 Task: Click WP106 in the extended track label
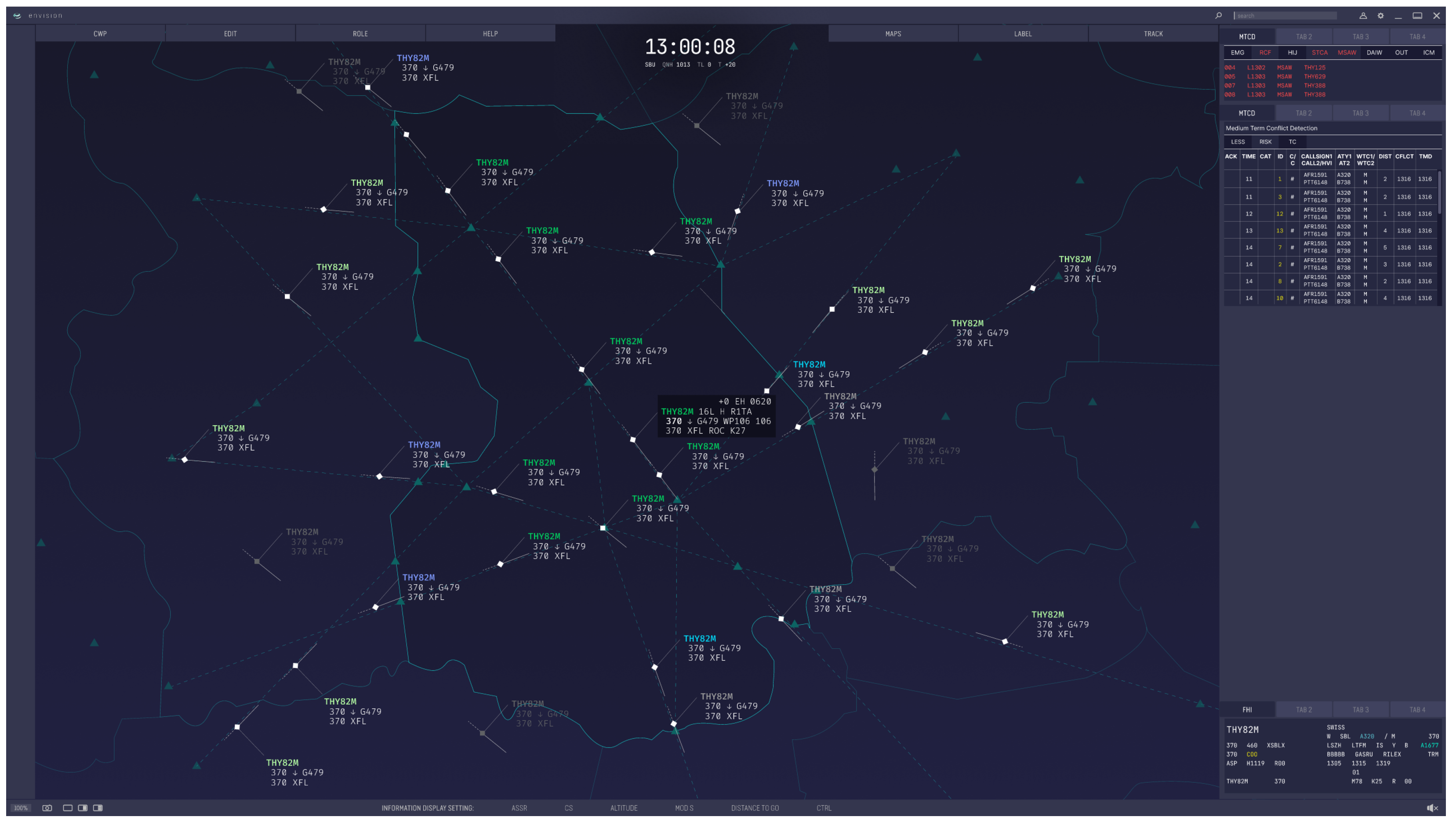737,422
